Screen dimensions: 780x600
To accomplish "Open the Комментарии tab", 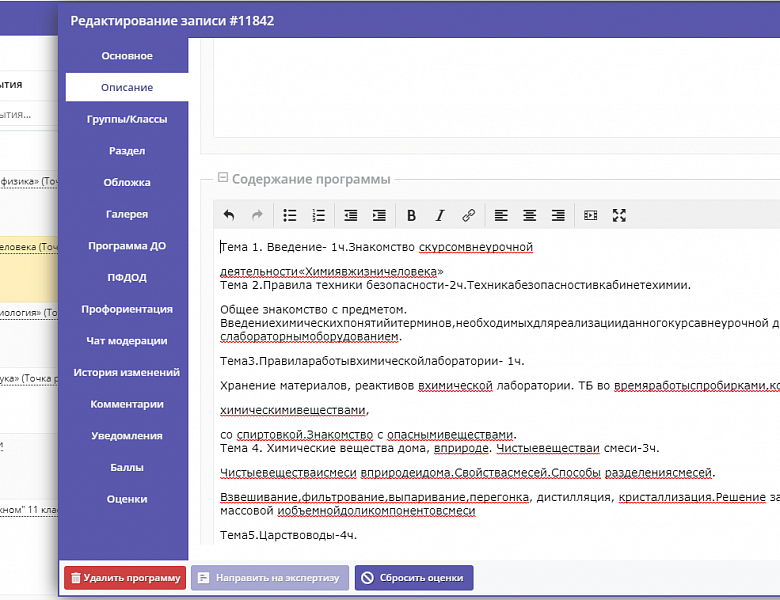I will click(x=127, y=404).
